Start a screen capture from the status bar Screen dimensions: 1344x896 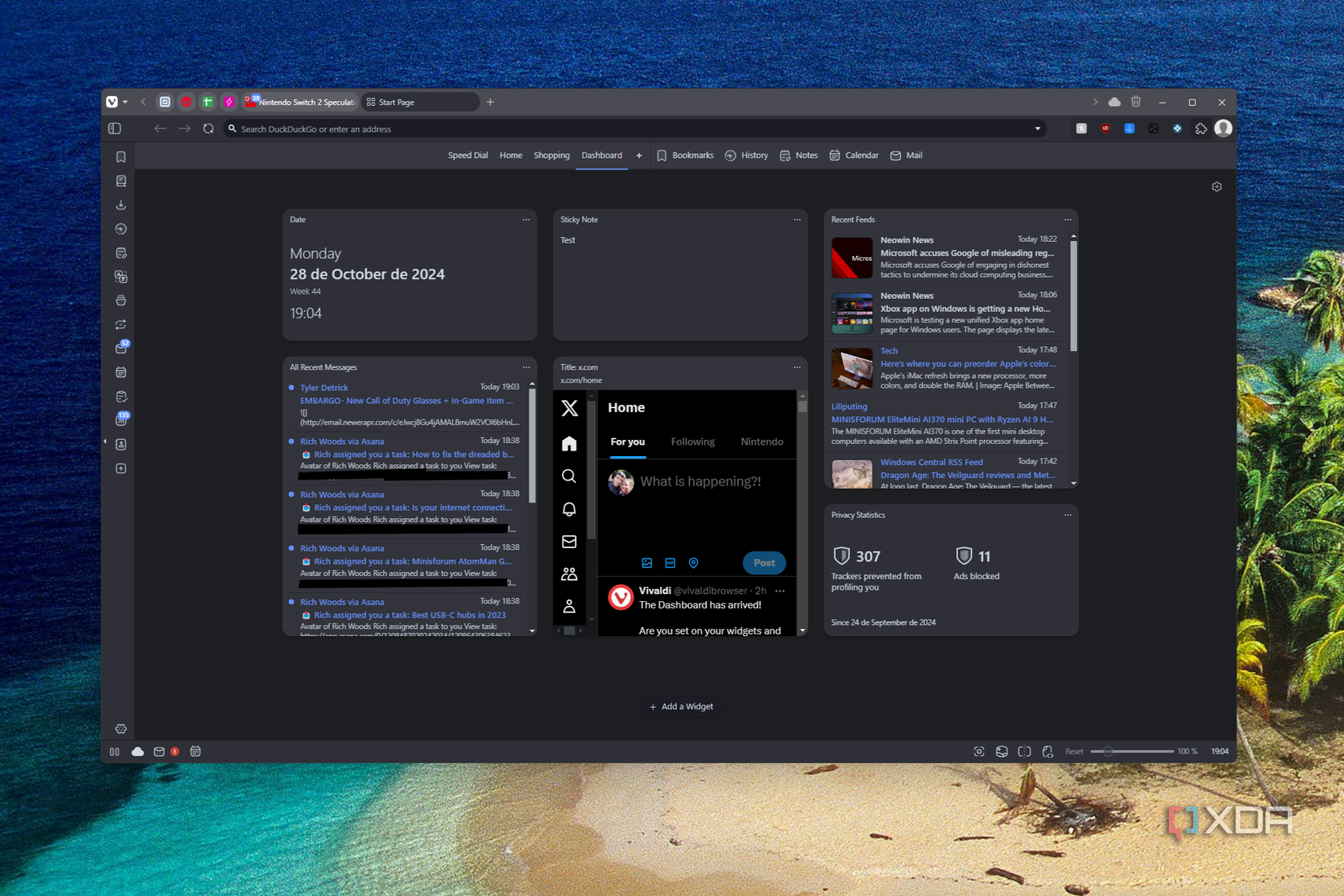click(978, 751)
